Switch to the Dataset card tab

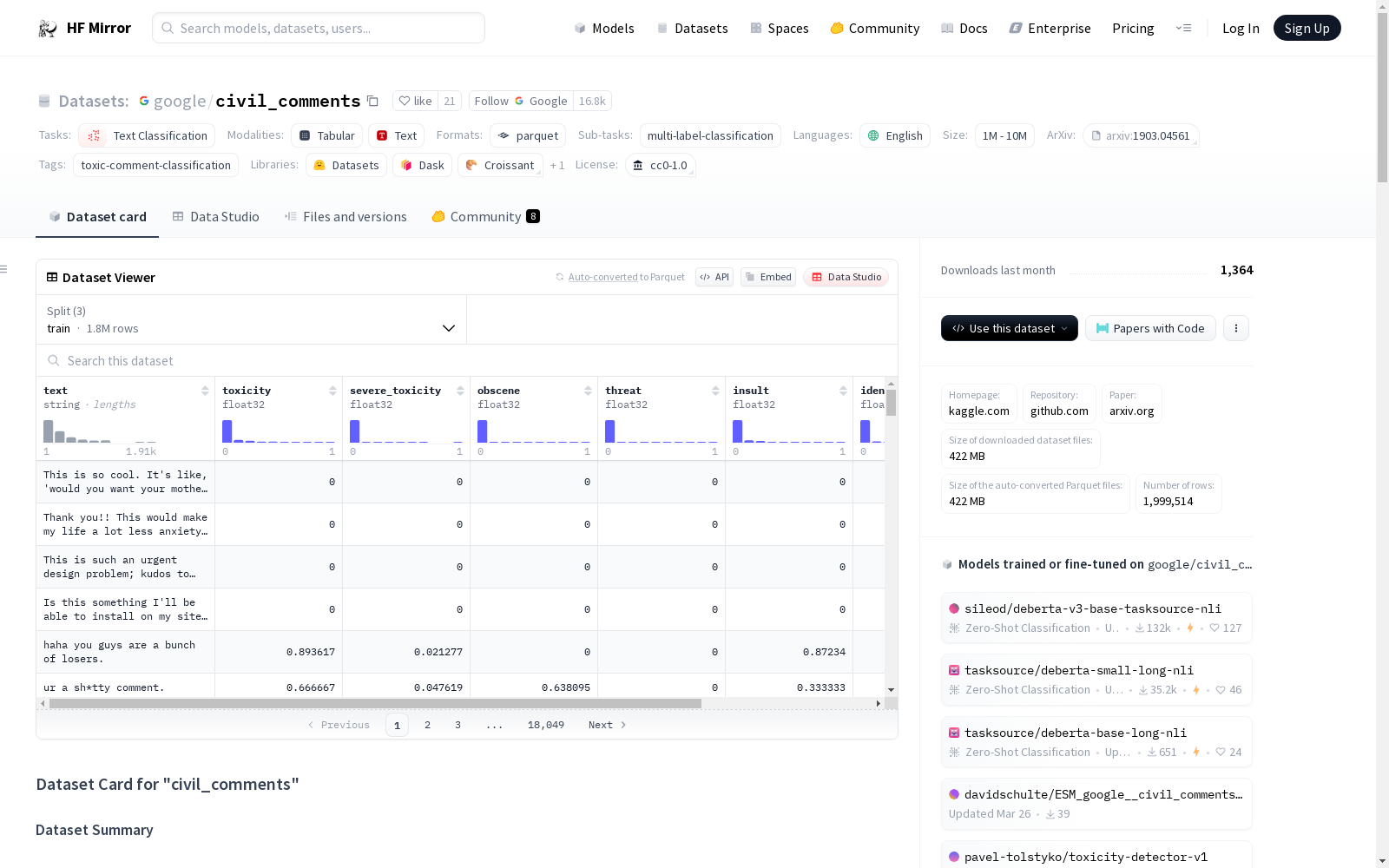coord(97,216)
